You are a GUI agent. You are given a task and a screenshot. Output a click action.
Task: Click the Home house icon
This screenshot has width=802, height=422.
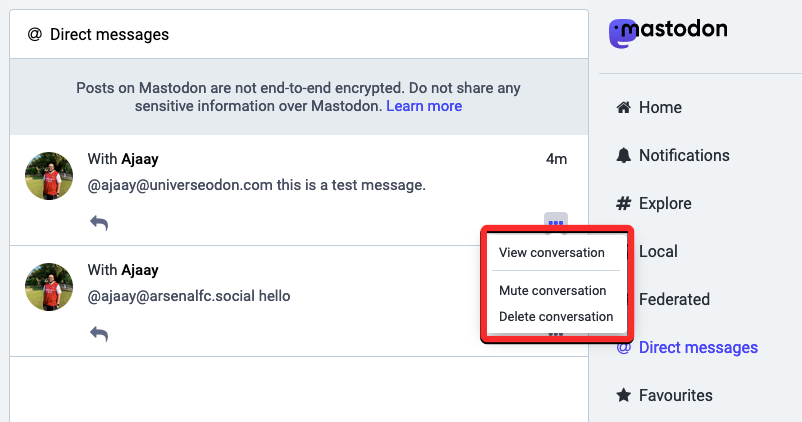click(x=624, y=107)
